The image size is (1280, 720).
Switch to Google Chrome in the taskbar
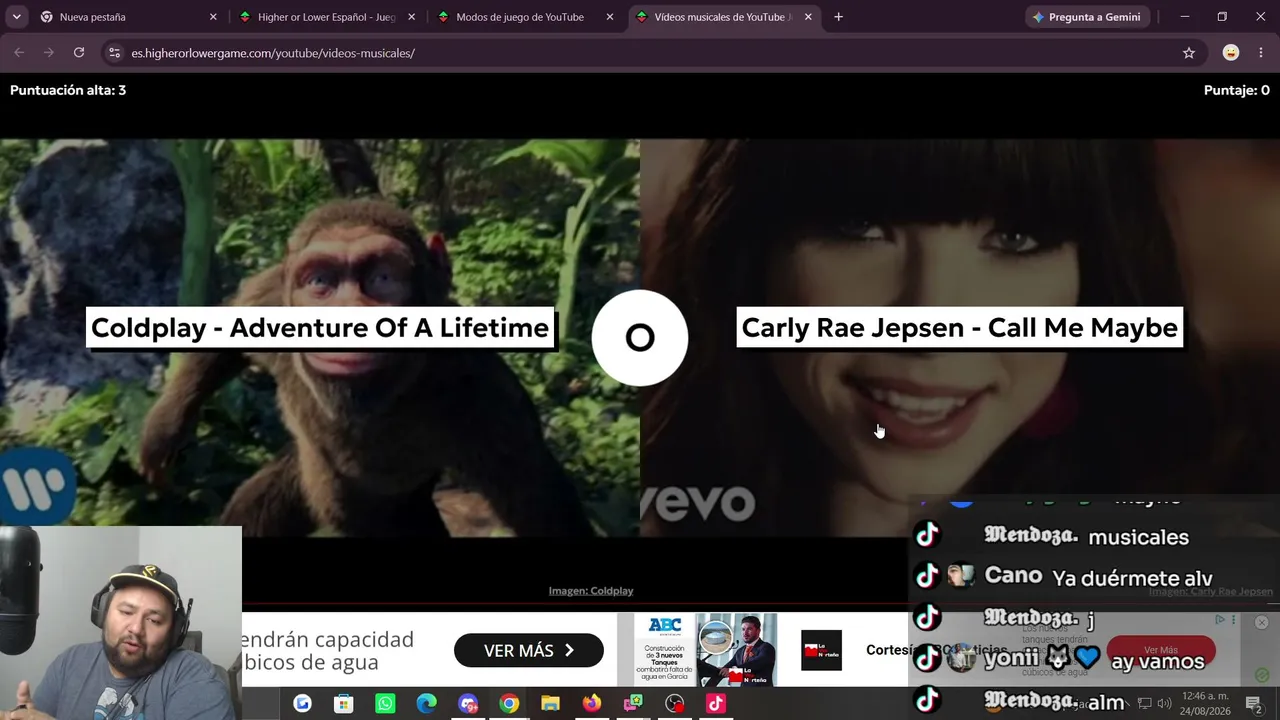click(509, 704)
